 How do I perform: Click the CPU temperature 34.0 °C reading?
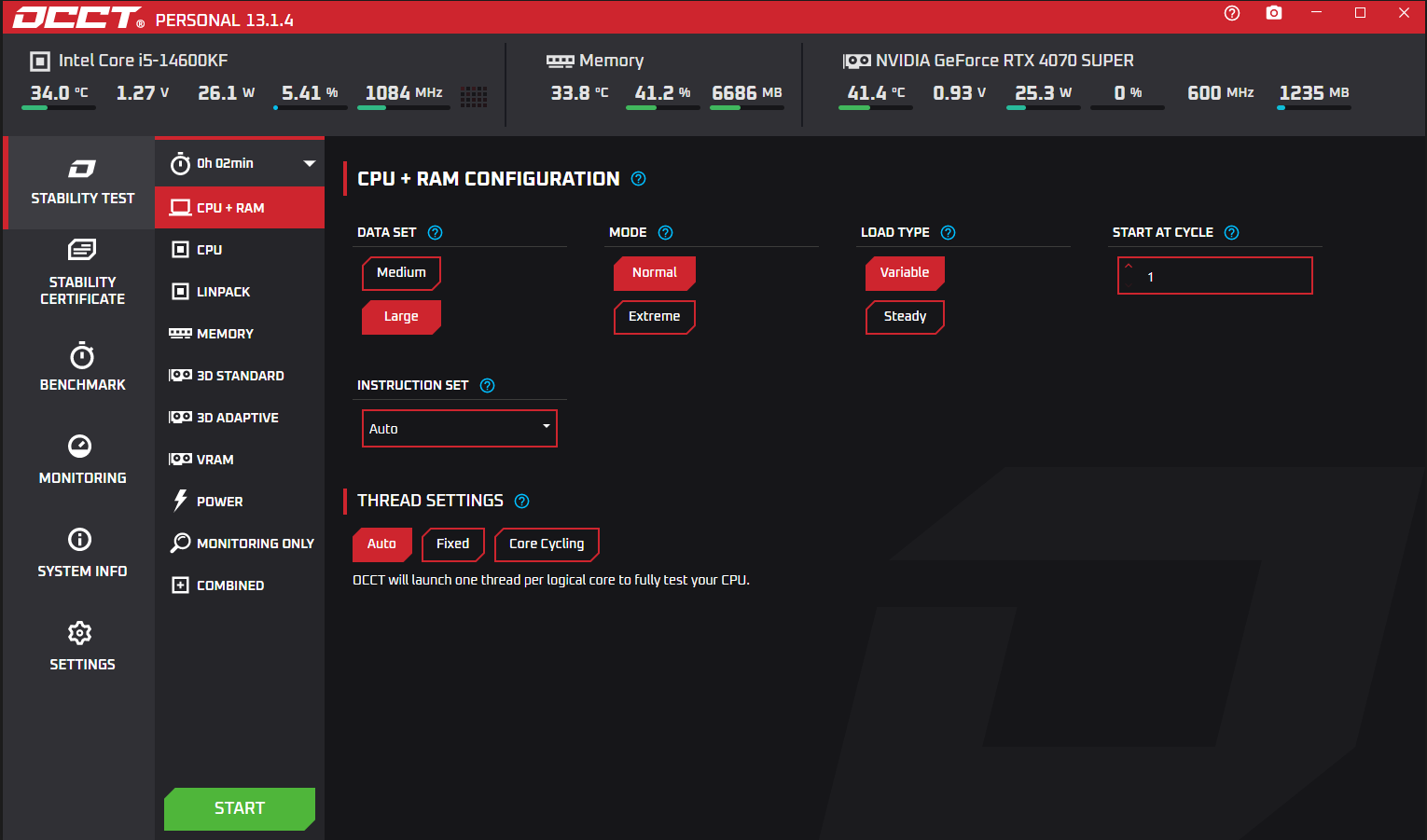[59, 93]
